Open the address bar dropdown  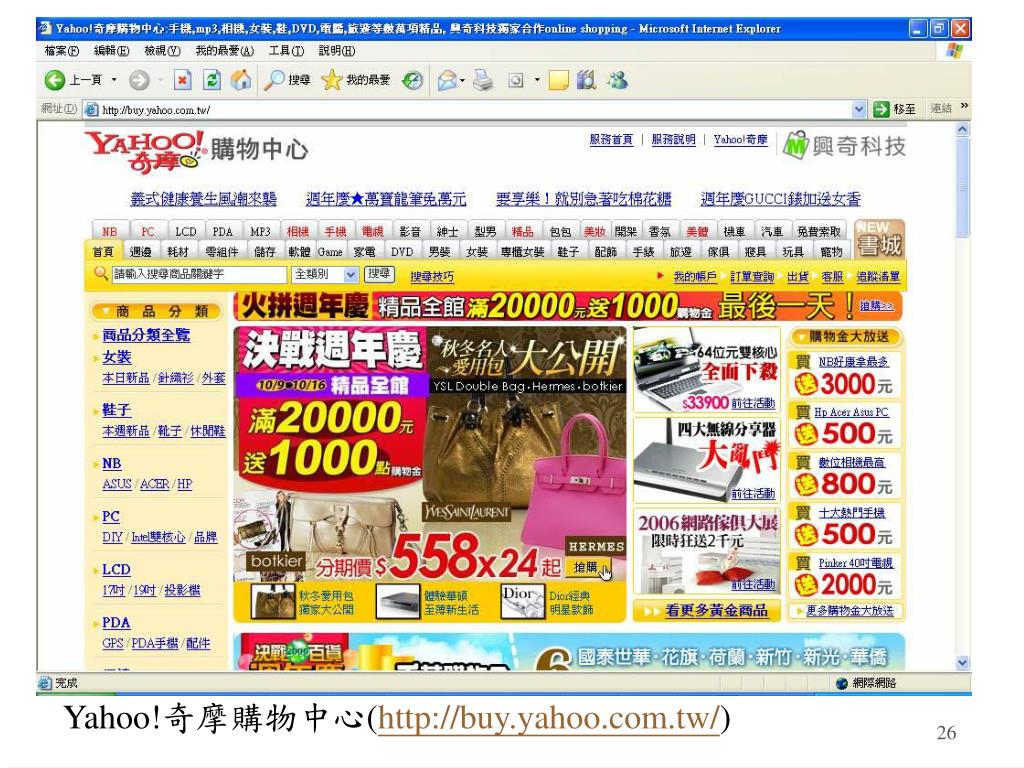(859, 109)
